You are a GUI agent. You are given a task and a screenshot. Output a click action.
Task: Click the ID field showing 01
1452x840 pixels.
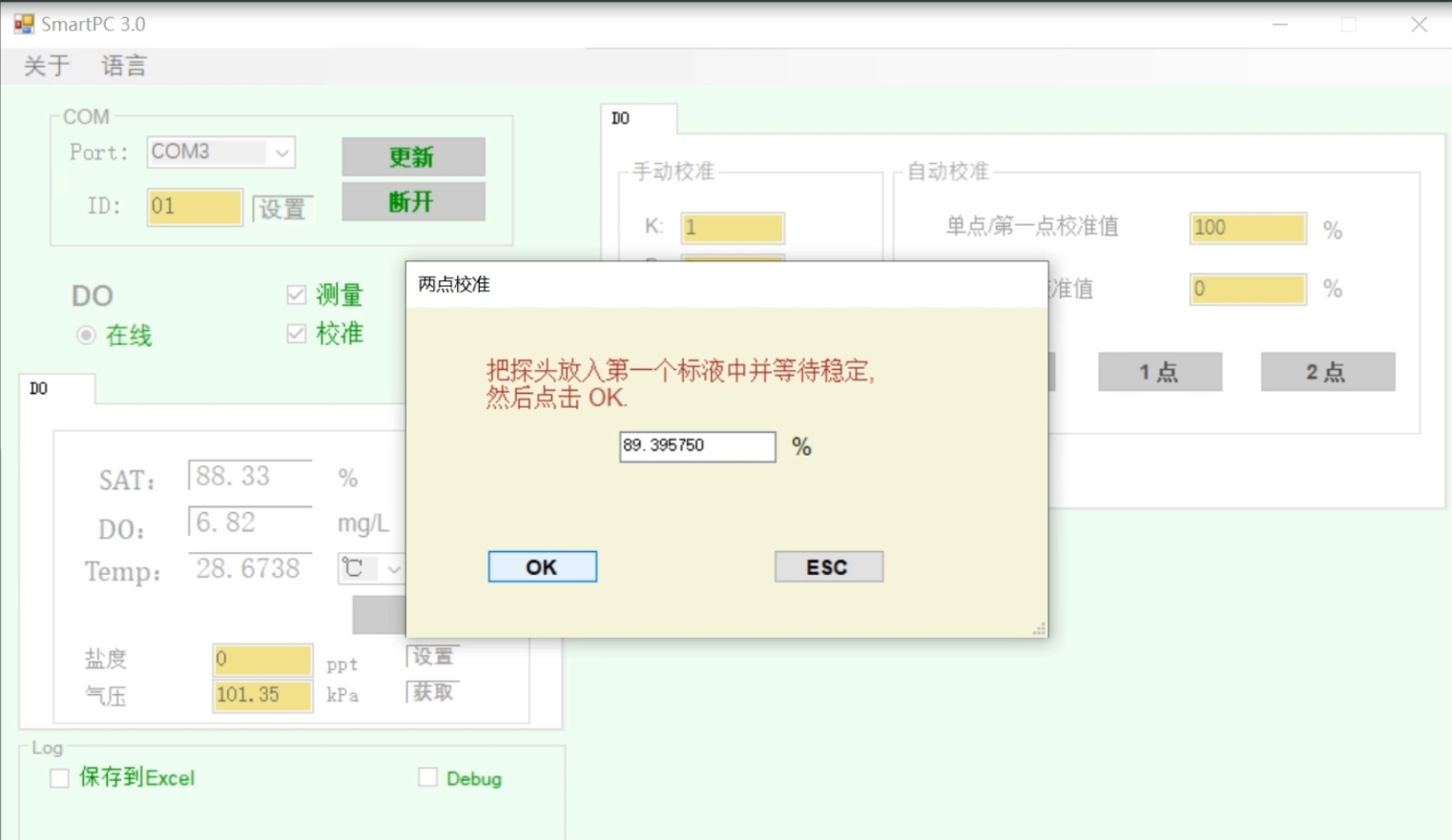pos(195,207)
